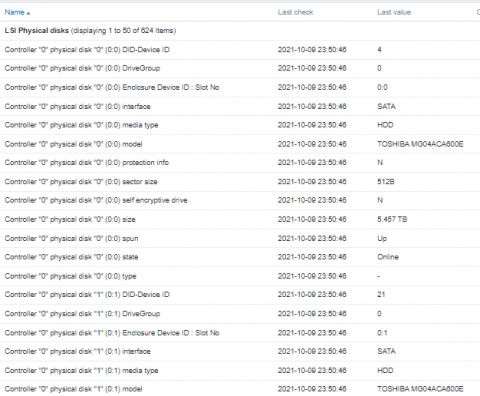The image size is (480, 396).
Task: Select disk "0" (0:0) Enclosure Device ID item
Action: pos(112,87)
